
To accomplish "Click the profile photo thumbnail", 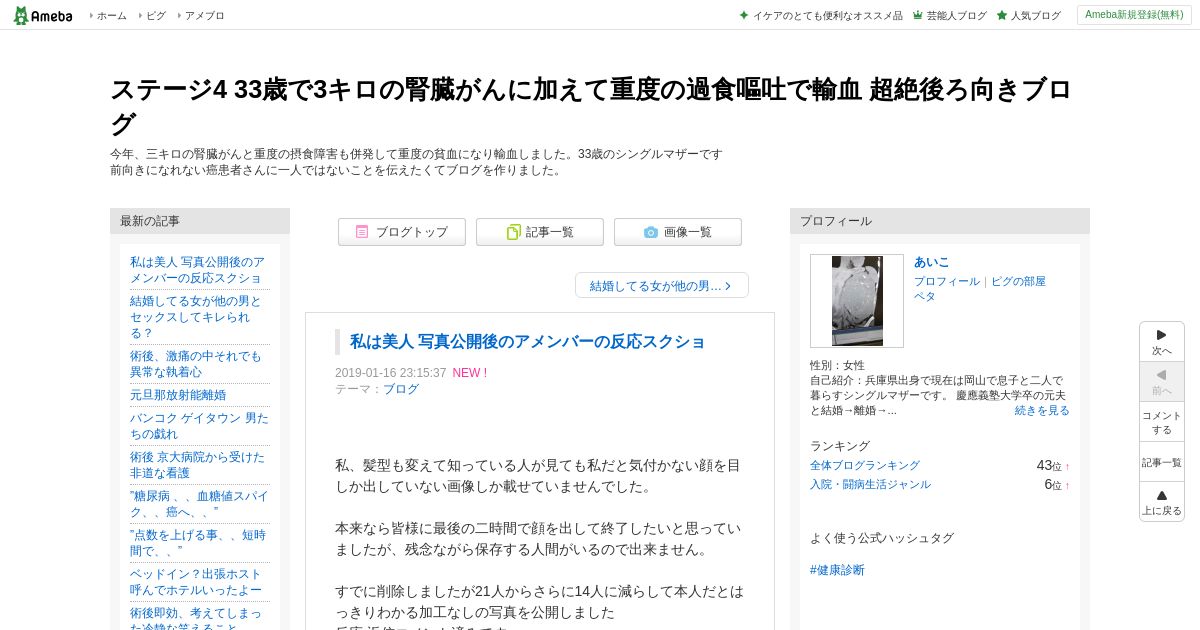I will tap(857, 301).
